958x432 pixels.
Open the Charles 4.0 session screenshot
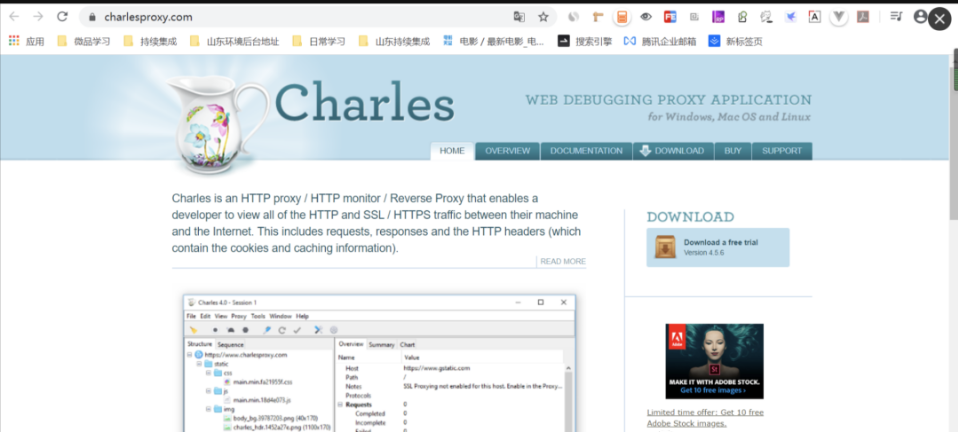point(379,363)
